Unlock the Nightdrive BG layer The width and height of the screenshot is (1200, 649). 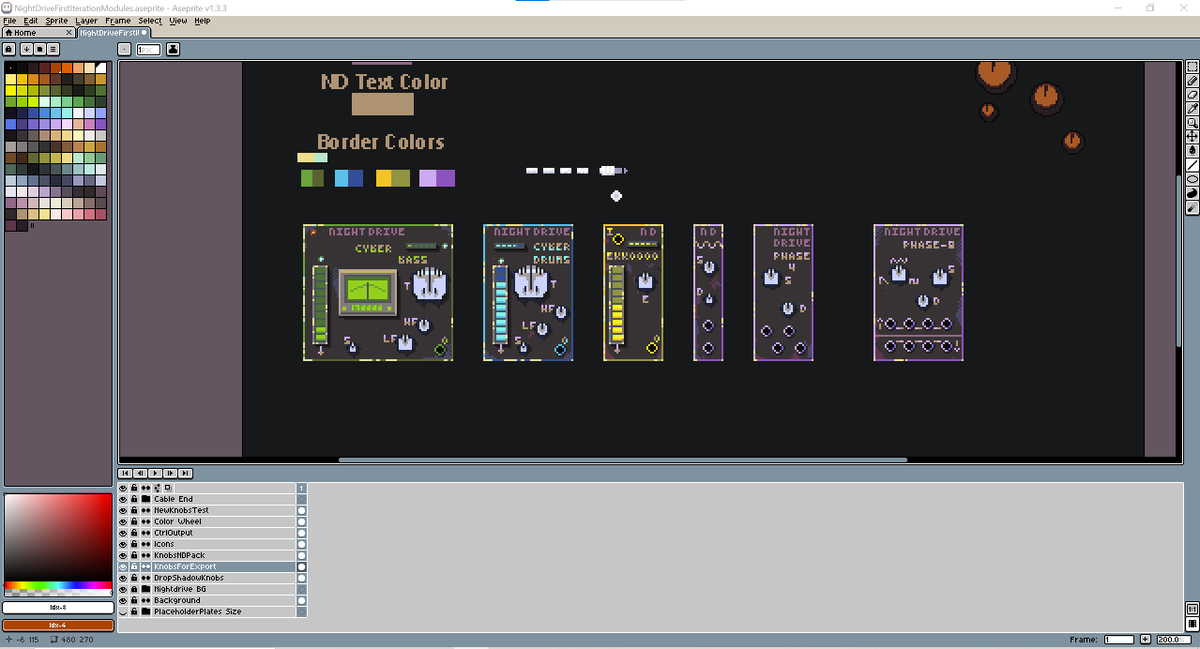pyautogui.click(x=134, y=589)
